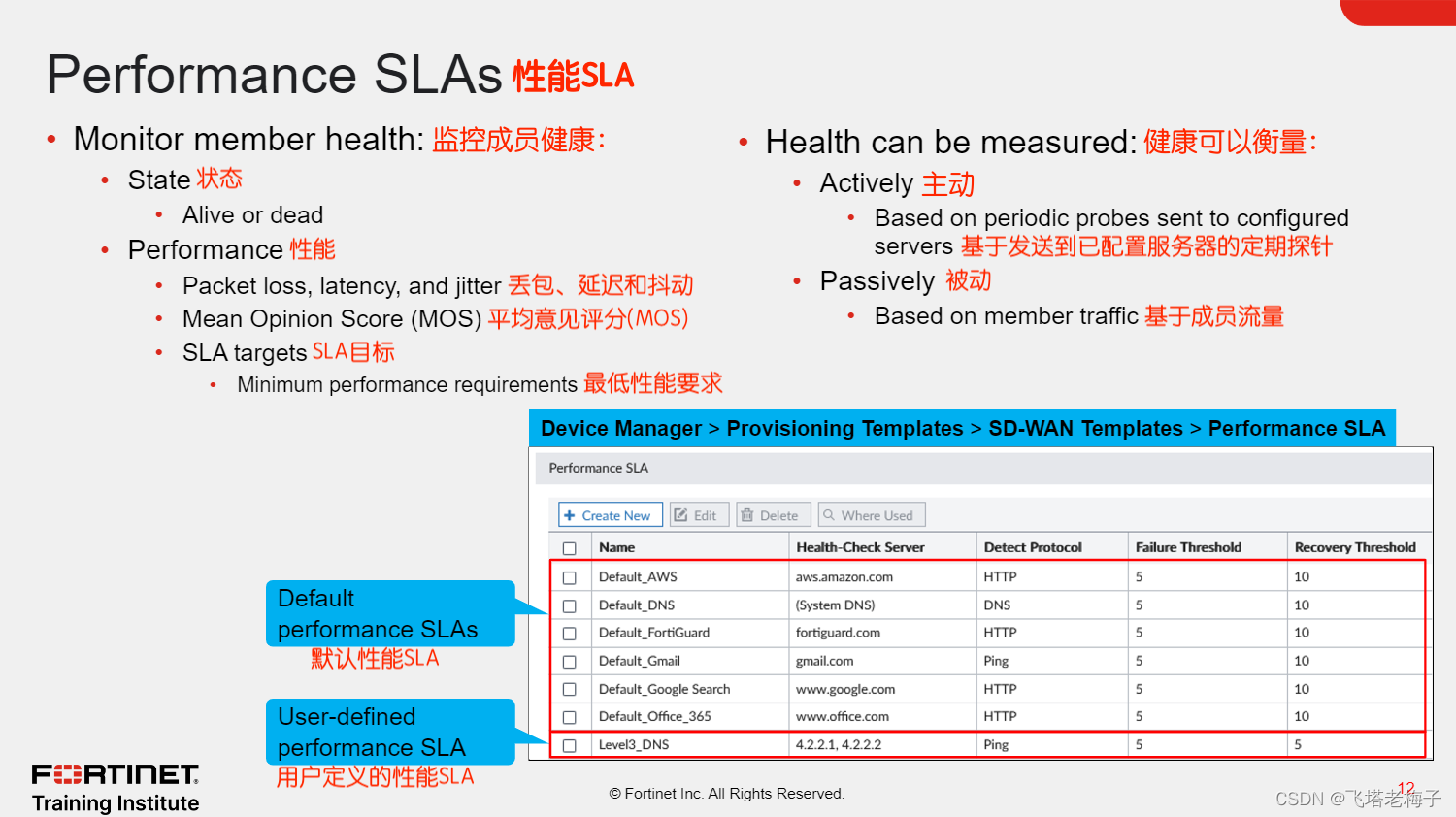Click the trash icon in Delete
The image size is (1456, 817).
(747, 515)
